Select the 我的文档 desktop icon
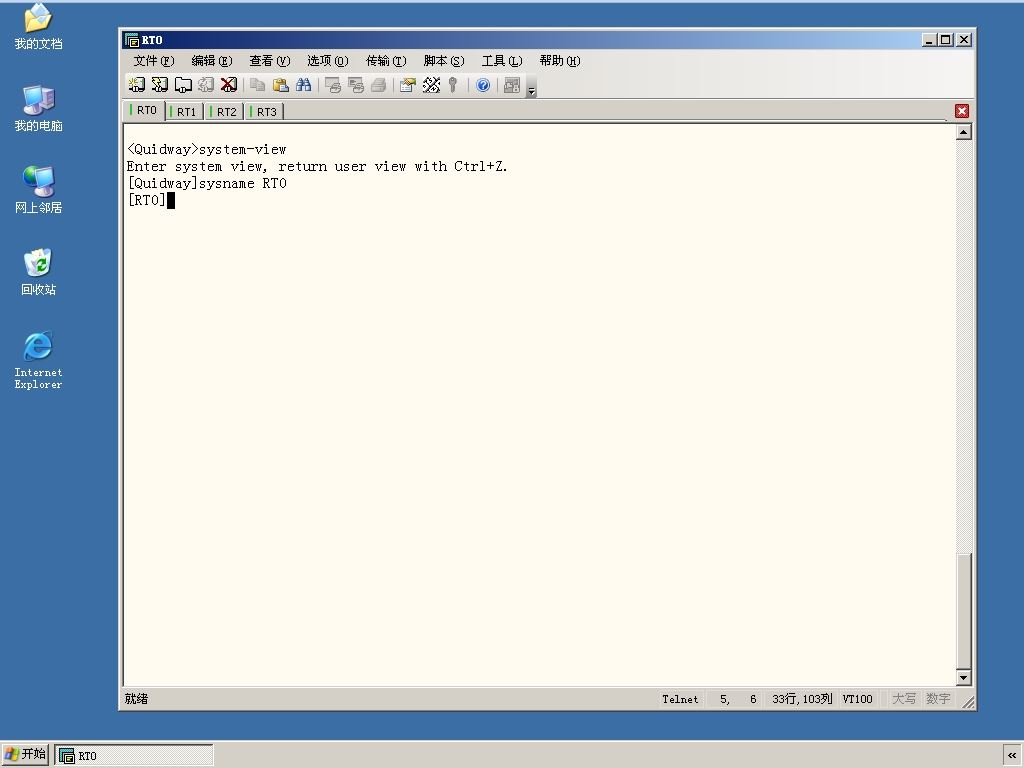This screenshot has width=1024, height=768. [39, 27]
